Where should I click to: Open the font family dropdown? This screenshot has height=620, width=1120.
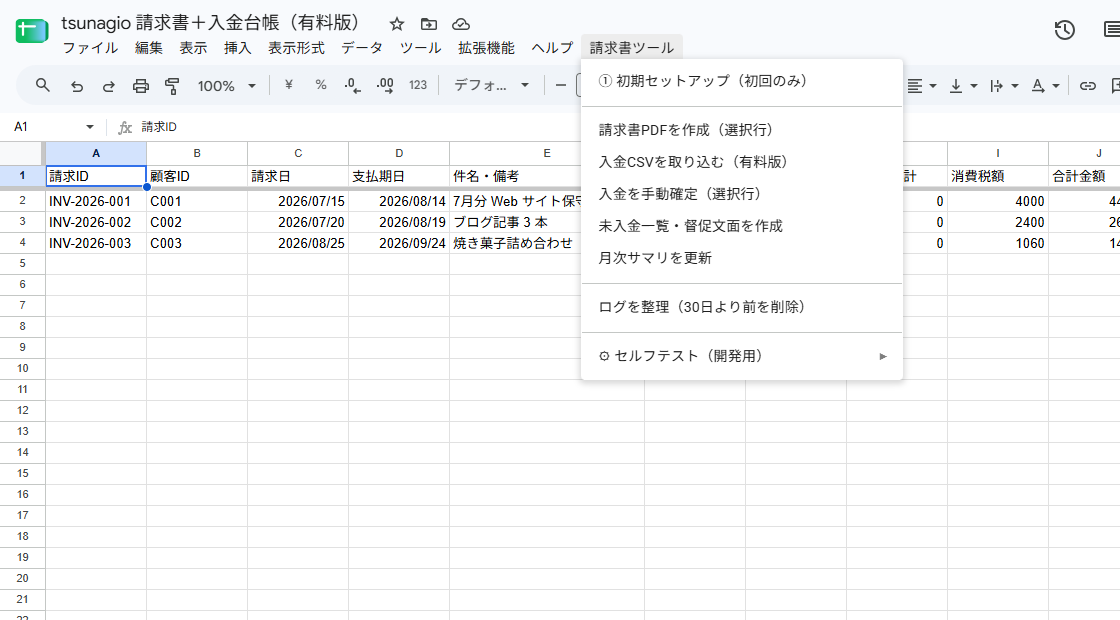[491, 85]
